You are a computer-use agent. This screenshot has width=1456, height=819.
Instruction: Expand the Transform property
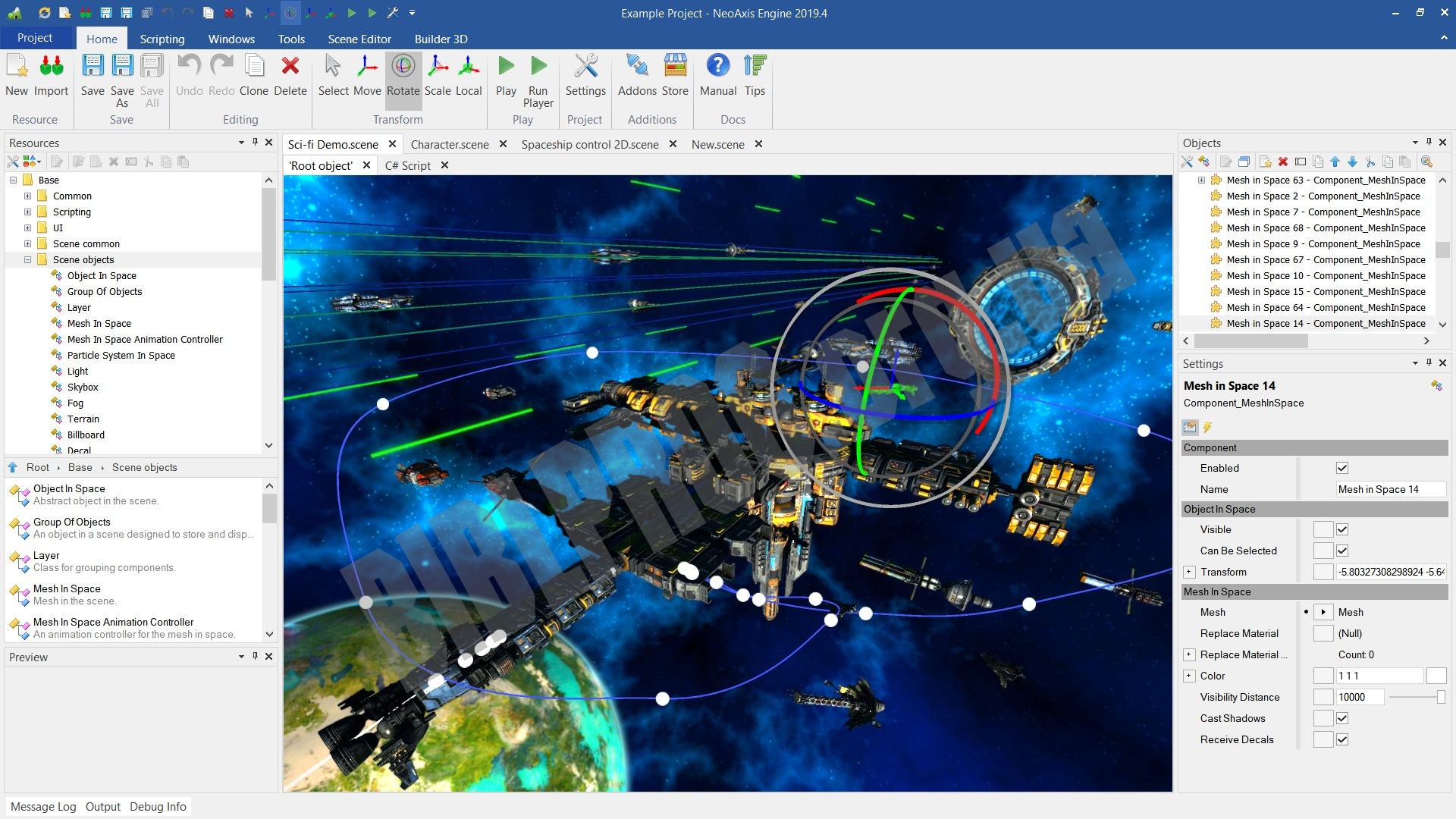pos(1189,572)
